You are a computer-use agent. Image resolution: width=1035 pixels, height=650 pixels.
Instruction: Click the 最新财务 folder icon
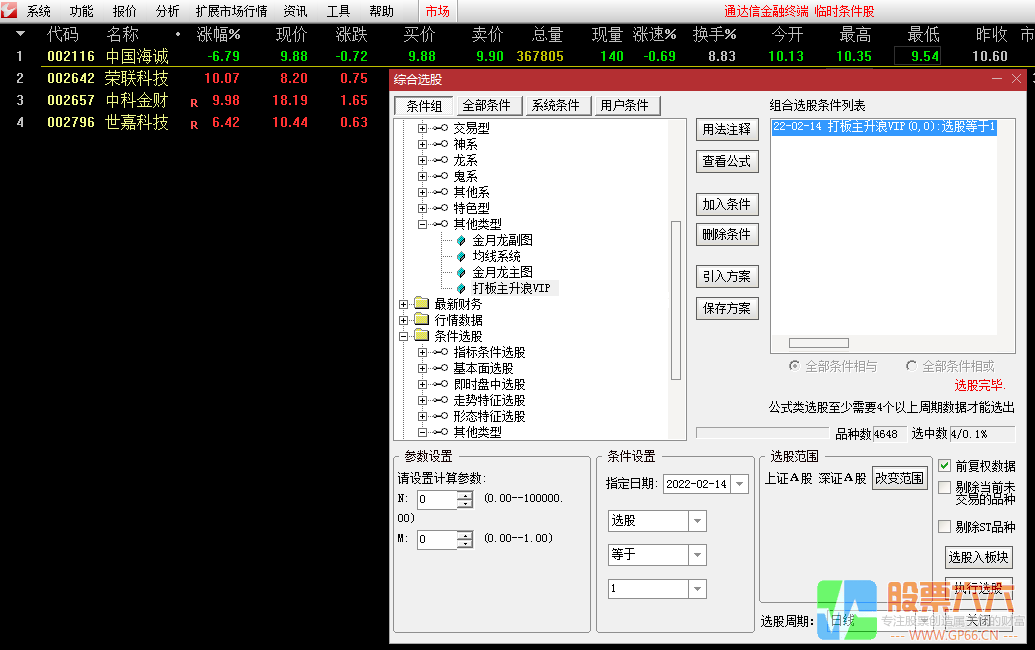[x=422, y=304]
